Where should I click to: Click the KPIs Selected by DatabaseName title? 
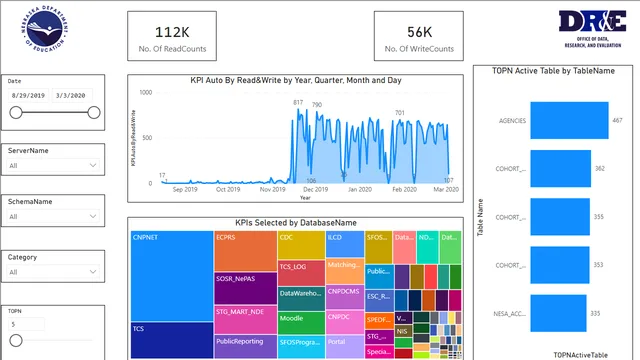pyautogui.click(x=296, y=223)
